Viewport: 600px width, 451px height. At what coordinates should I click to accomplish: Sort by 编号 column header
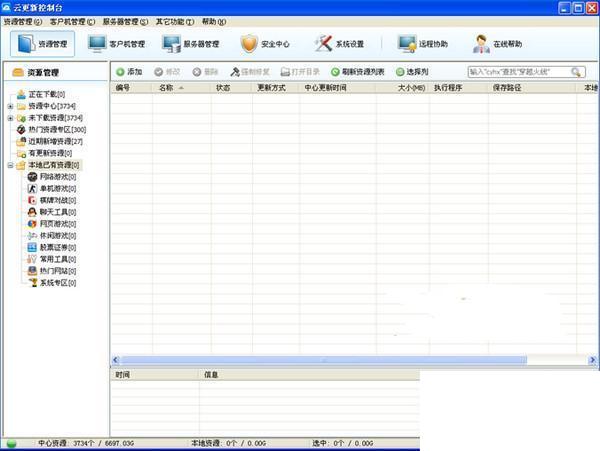[x=131, y=88]
